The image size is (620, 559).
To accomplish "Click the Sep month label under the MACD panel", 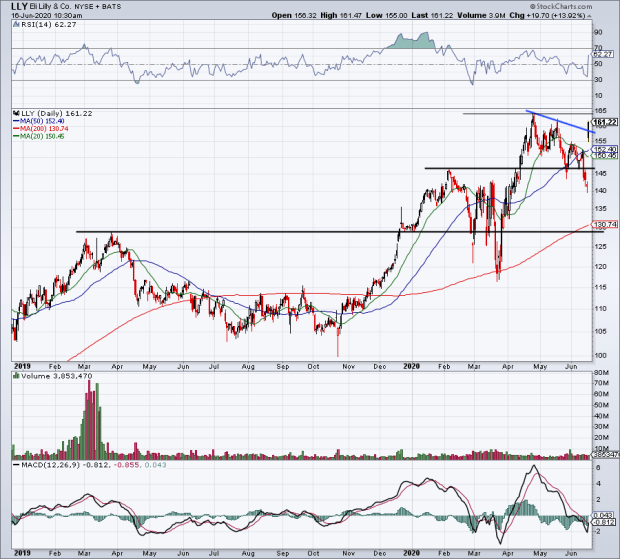I will coord(283,553).
